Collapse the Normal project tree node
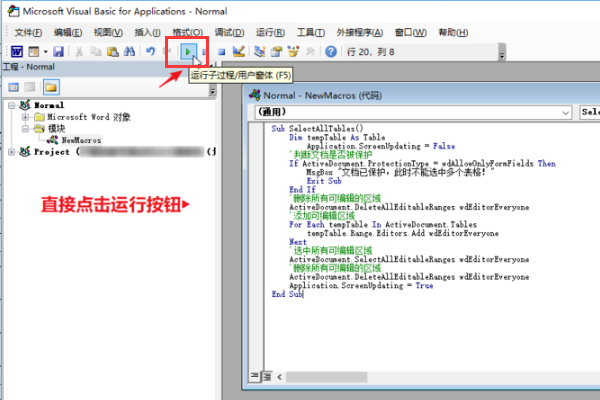 click(11, 105)
